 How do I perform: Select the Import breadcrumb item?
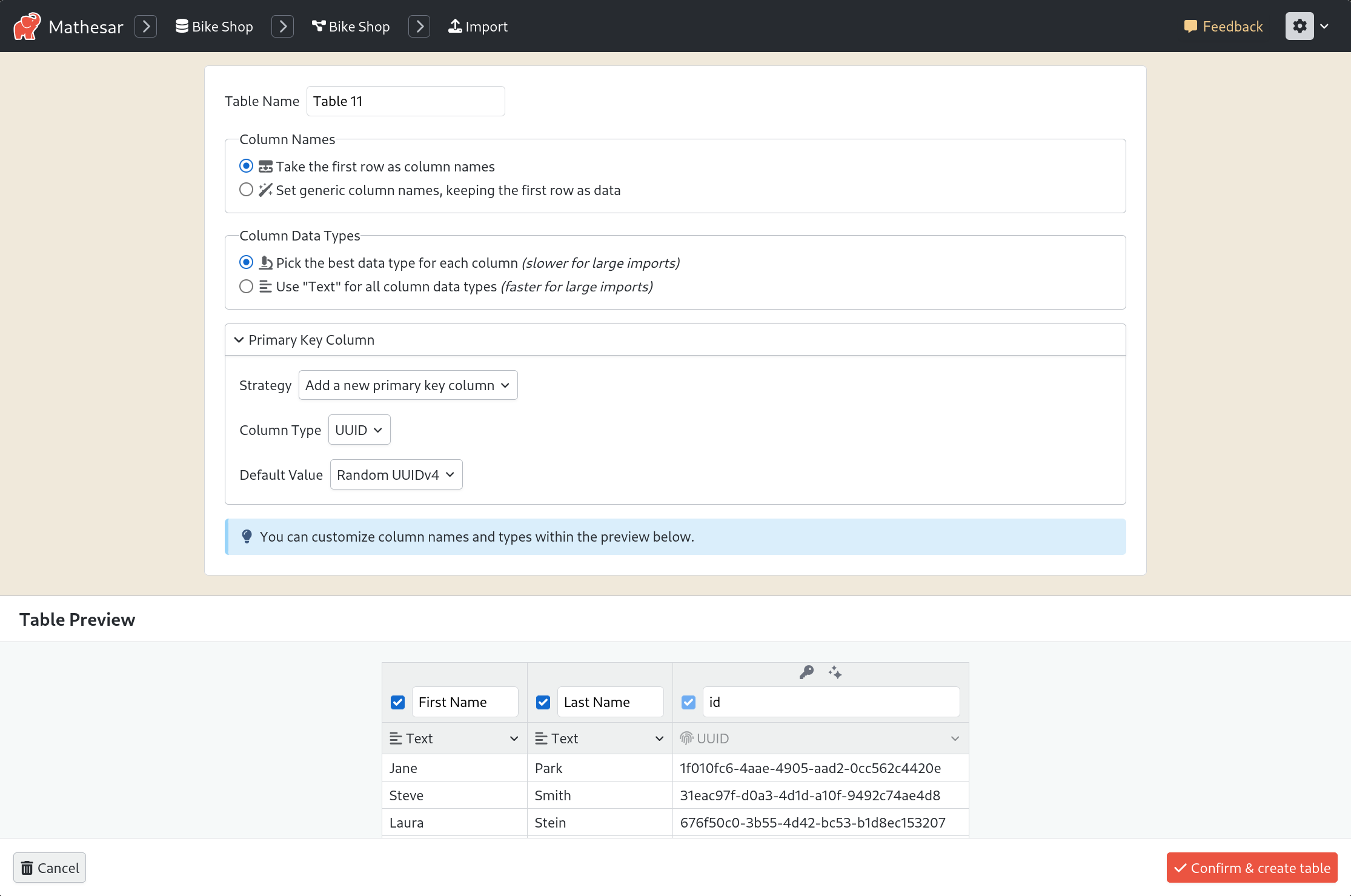coord(486,26)
